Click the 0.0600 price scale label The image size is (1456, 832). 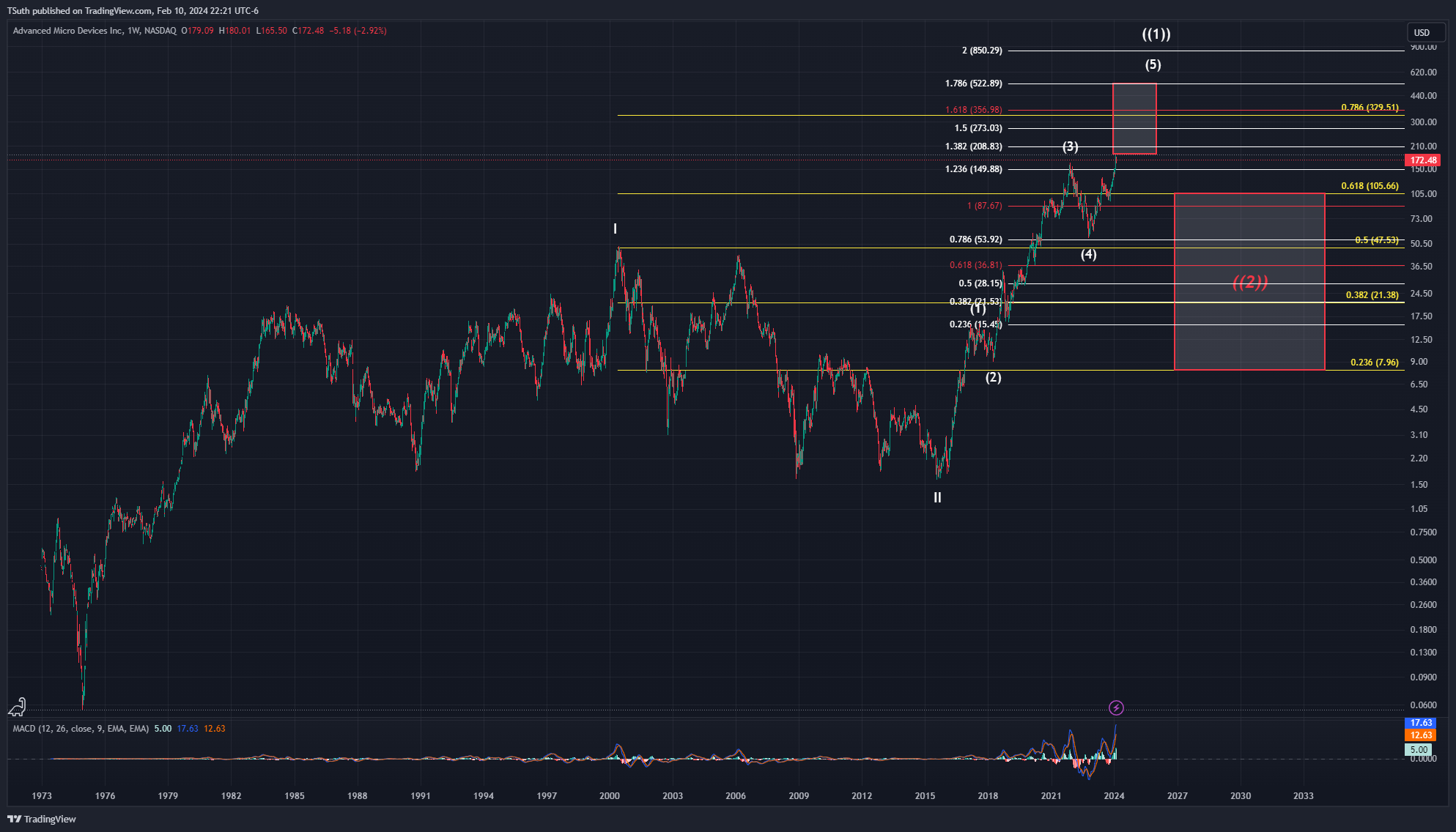pyautogui.click(x=1423, y=705)
